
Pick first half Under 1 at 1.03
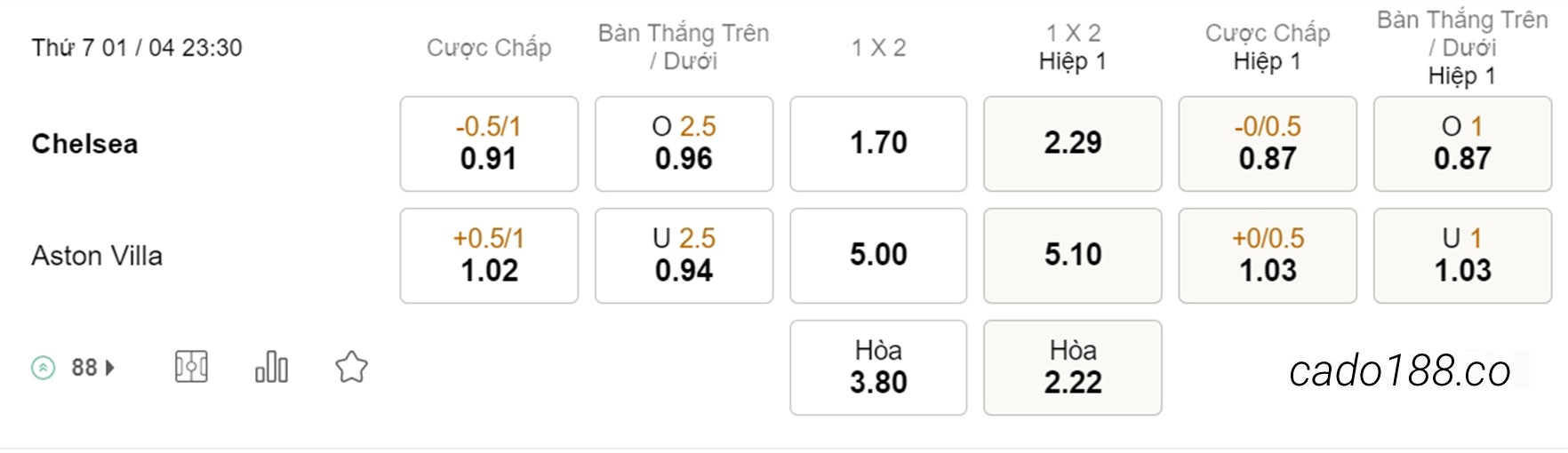(1462, 256)
